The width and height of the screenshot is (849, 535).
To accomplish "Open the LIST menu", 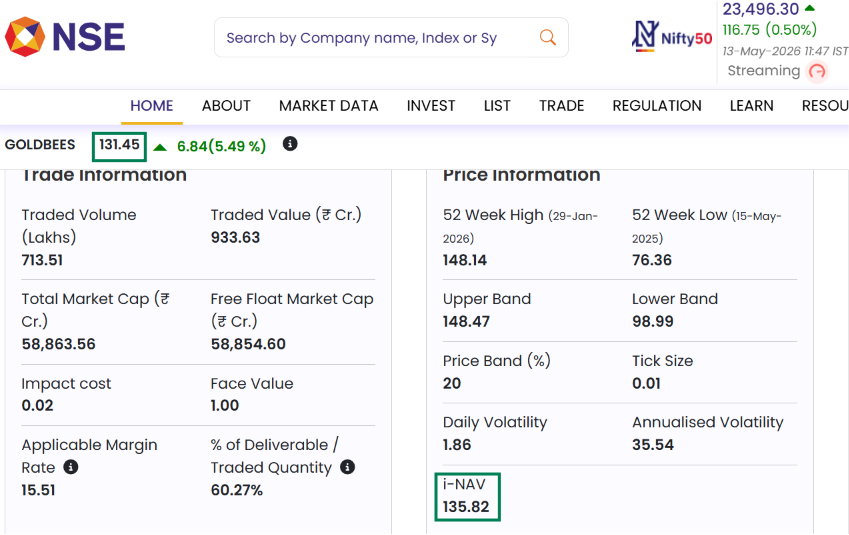I will [497, 106].
